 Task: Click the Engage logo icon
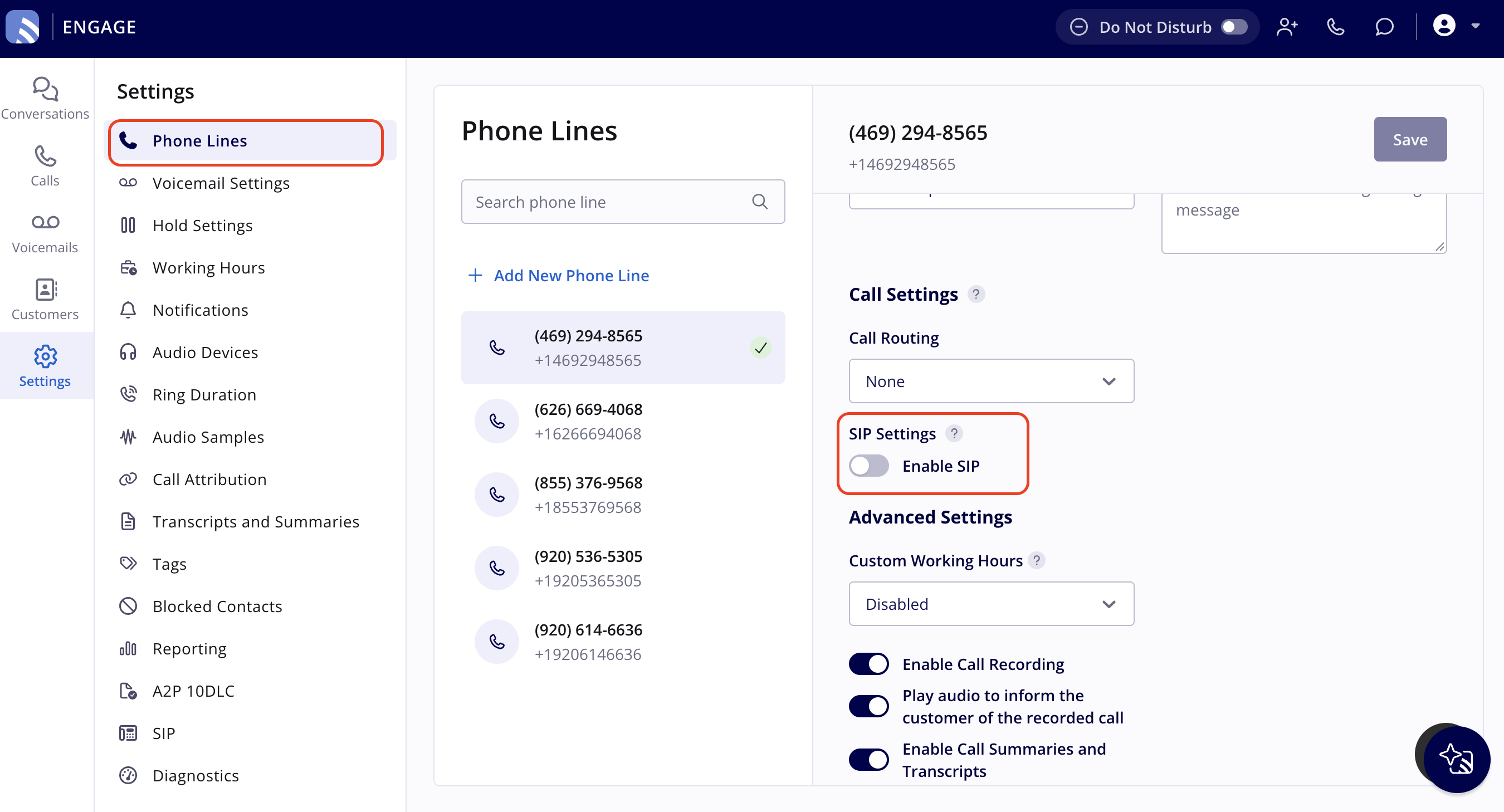coord(22,27)
